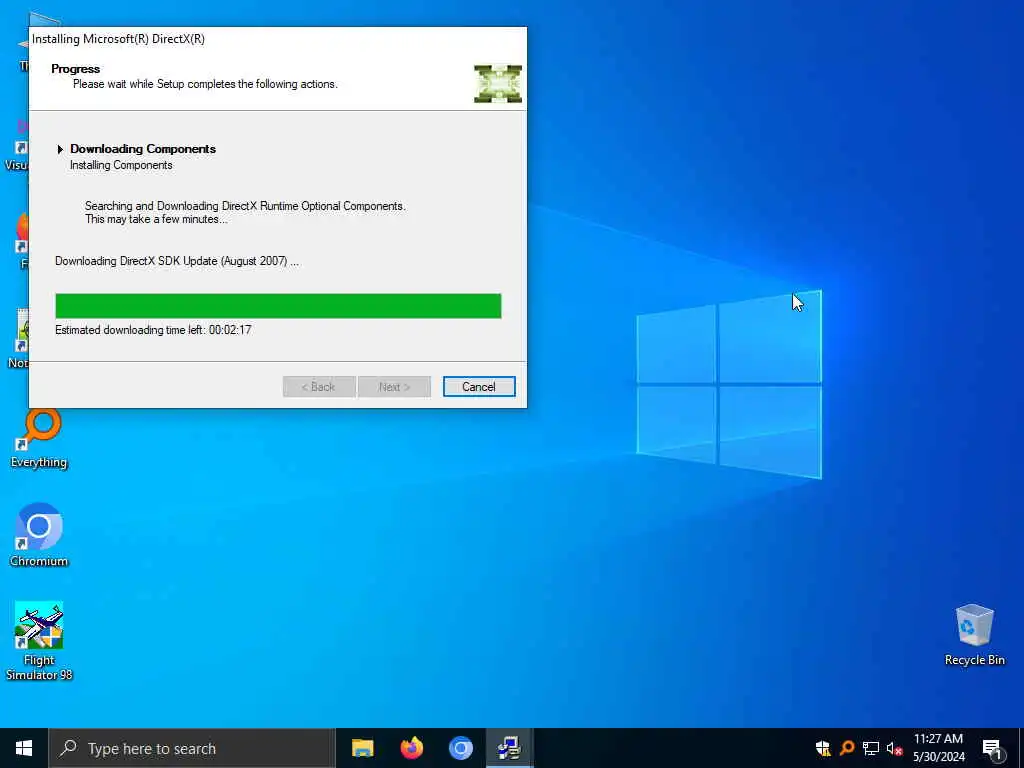Click 'Estimated downloading time left' text

153,330
